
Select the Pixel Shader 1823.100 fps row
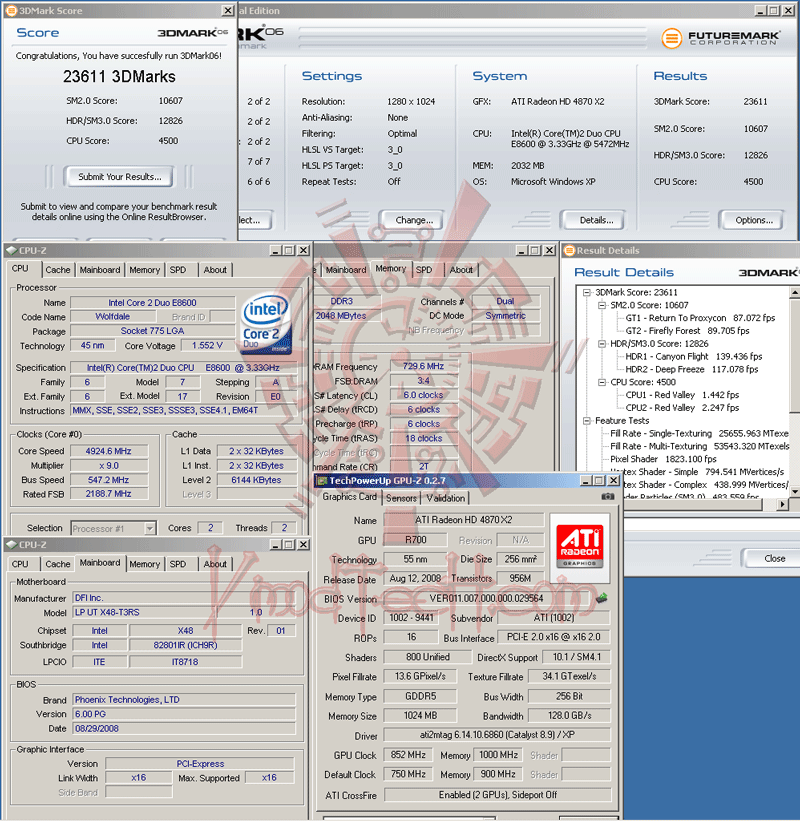click(663, 459)
